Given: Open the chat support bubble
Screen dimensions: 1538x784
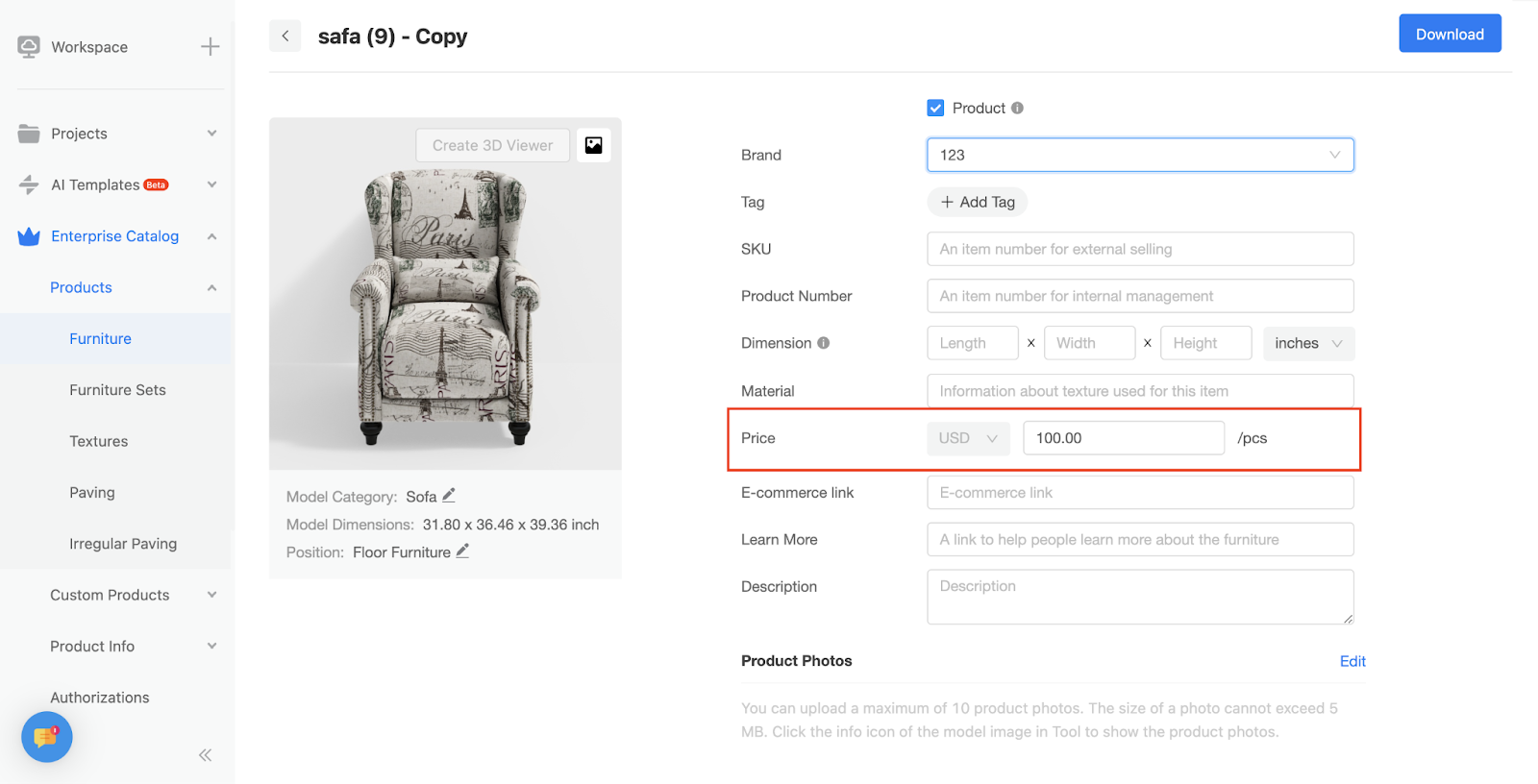Looking at the screenshot, I should [46, 737].
